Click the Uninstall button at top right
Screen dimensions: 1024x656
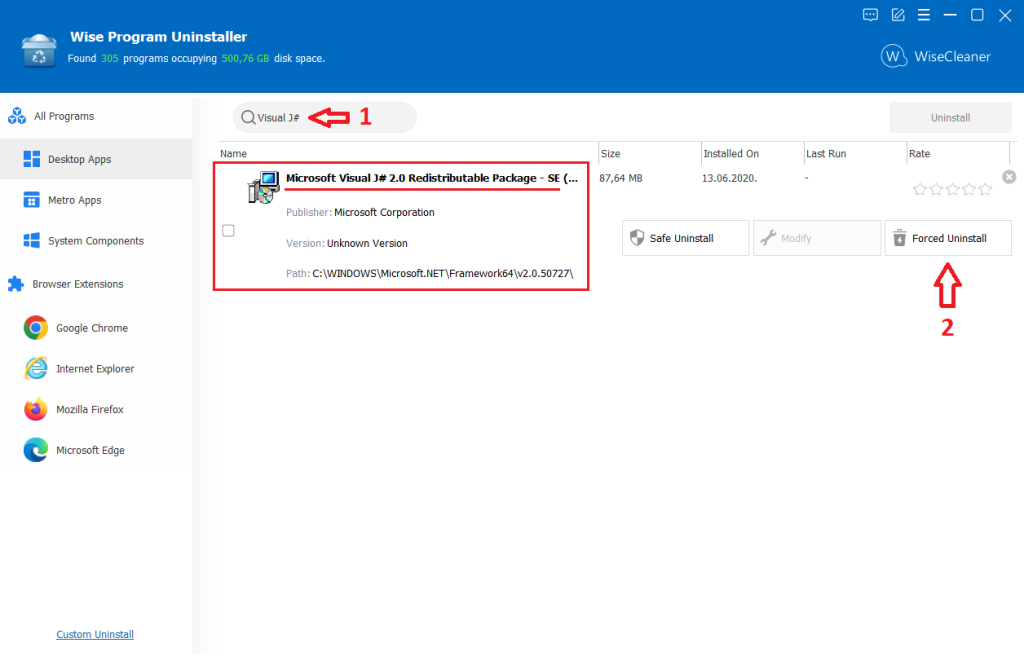[x=950, y=118]
